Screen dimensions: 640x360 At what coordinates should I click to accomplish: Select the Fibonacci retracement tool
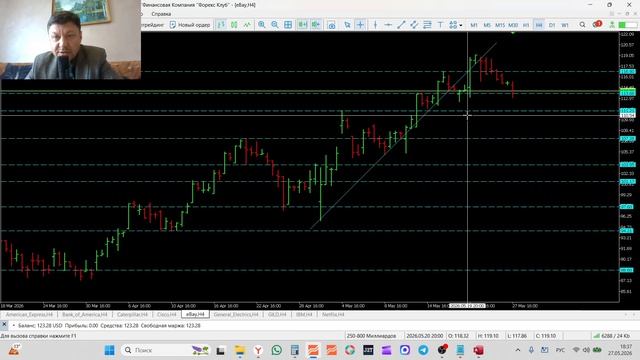427,25
